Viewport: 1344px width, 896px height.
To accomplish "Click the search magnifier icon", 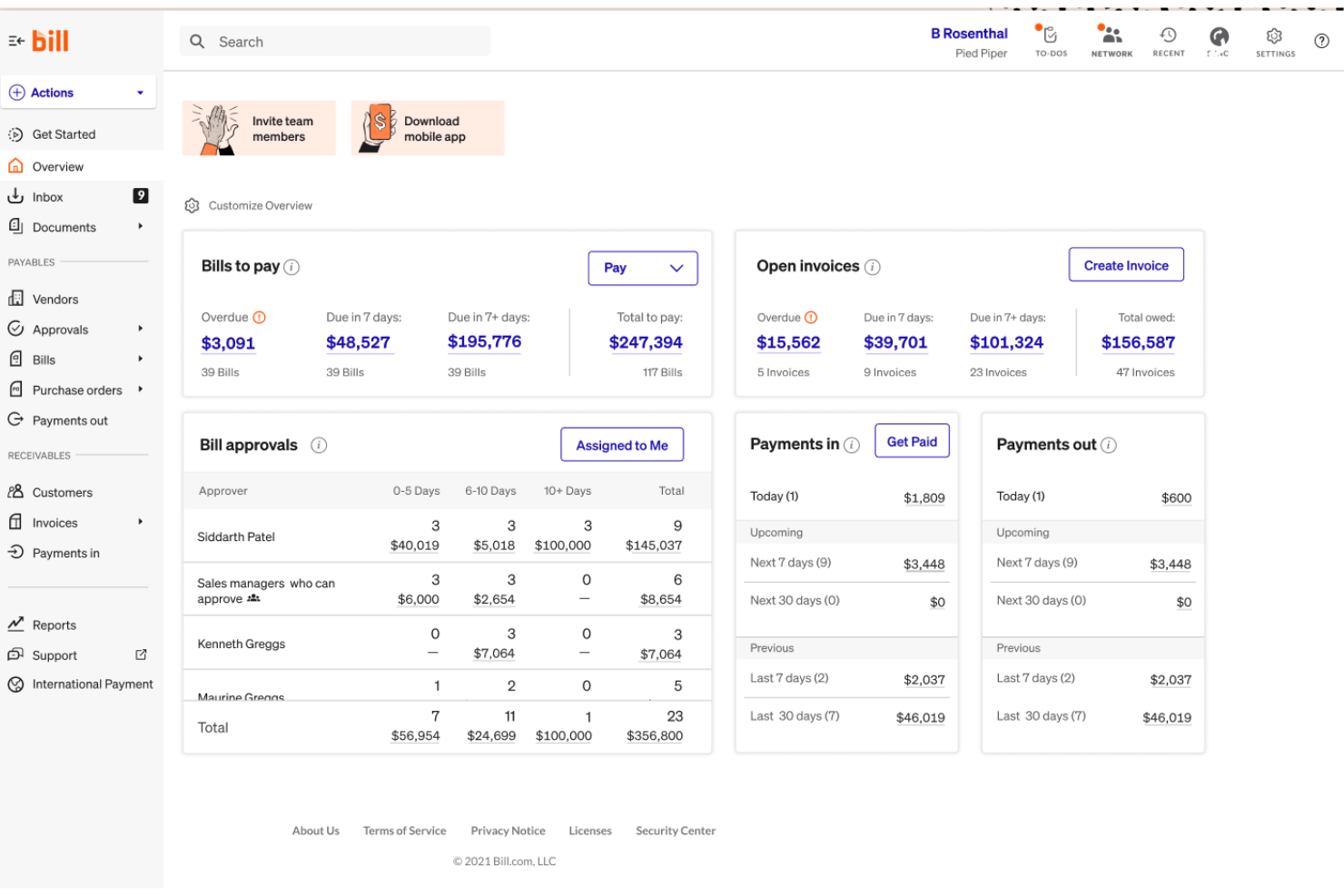I will [197, 41].
